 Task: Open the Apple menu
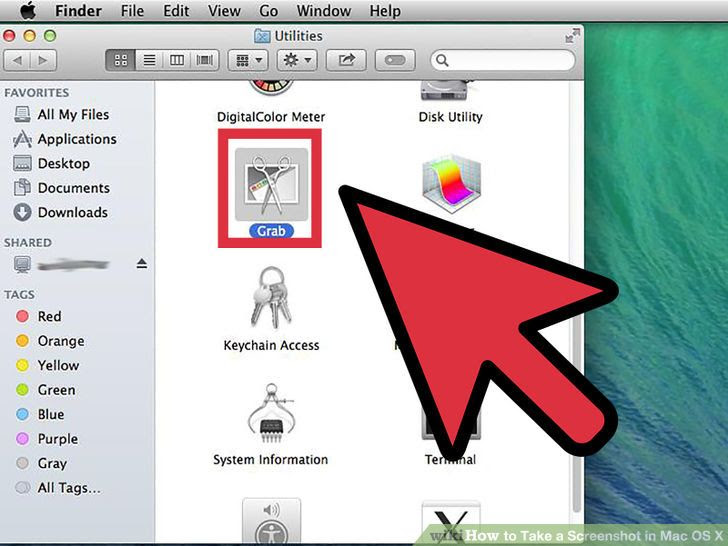(x=28, y=11)
